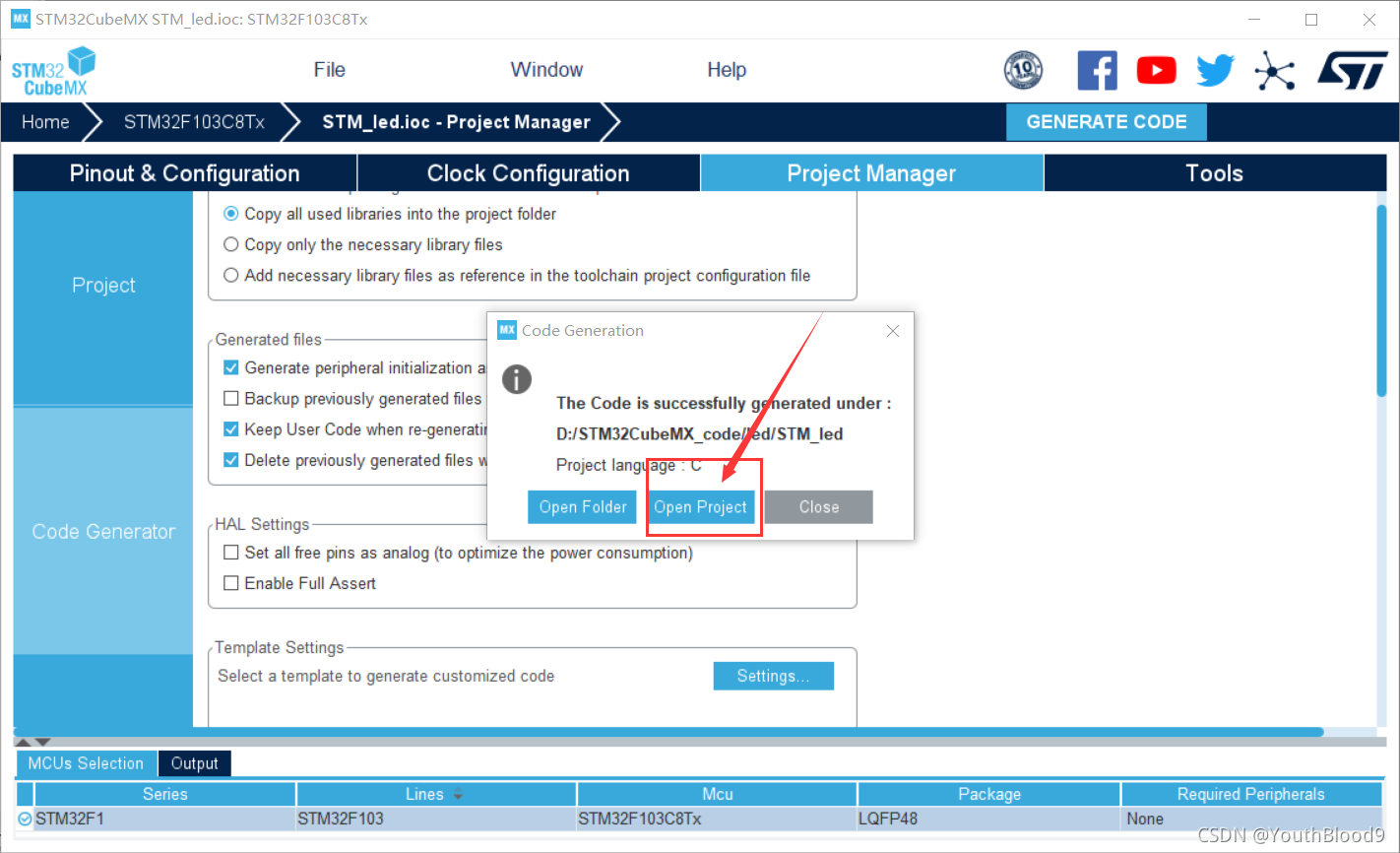Click the Series column header

(165, 794)
